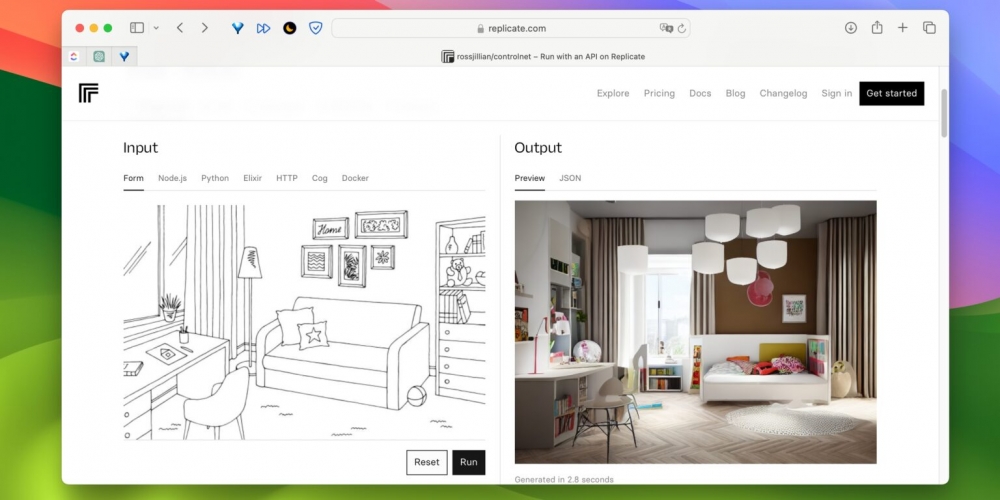
Task: Select the Form input tab
Action: 133,178
